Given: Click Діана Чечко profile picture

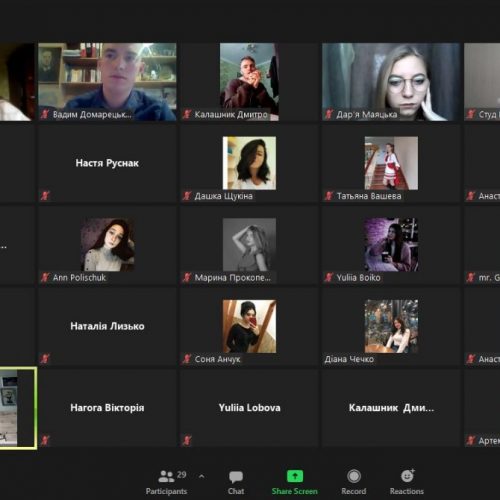Looking at the screenshot, I should [391, 326].
